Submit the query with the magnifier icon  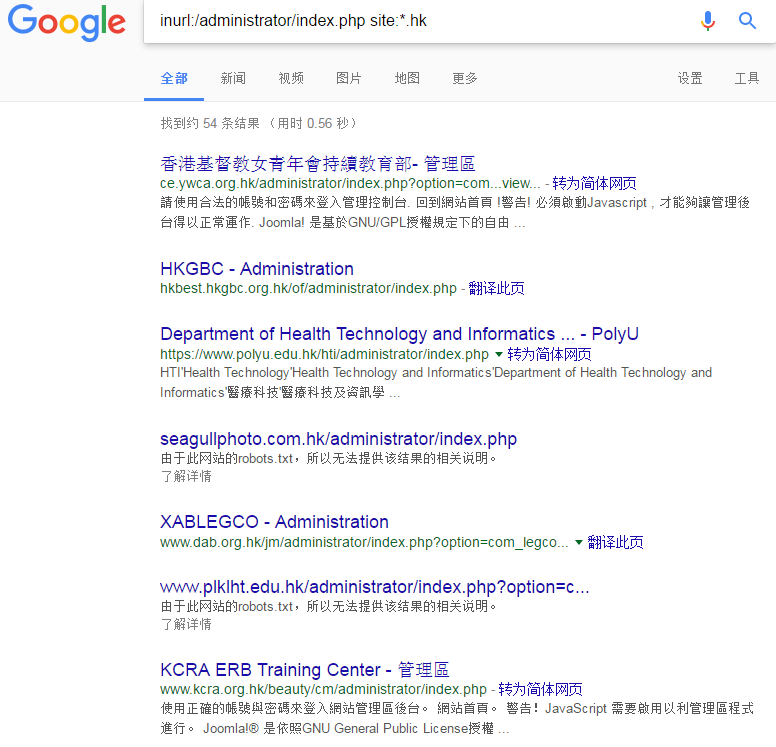[747, 21]
